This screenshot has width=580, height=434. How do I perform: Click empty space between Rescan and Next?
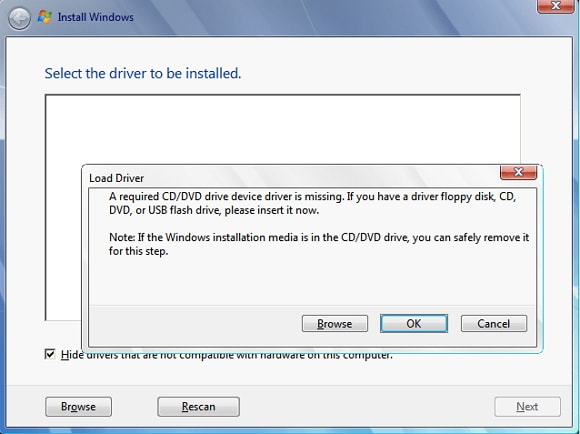coord(366,407)
